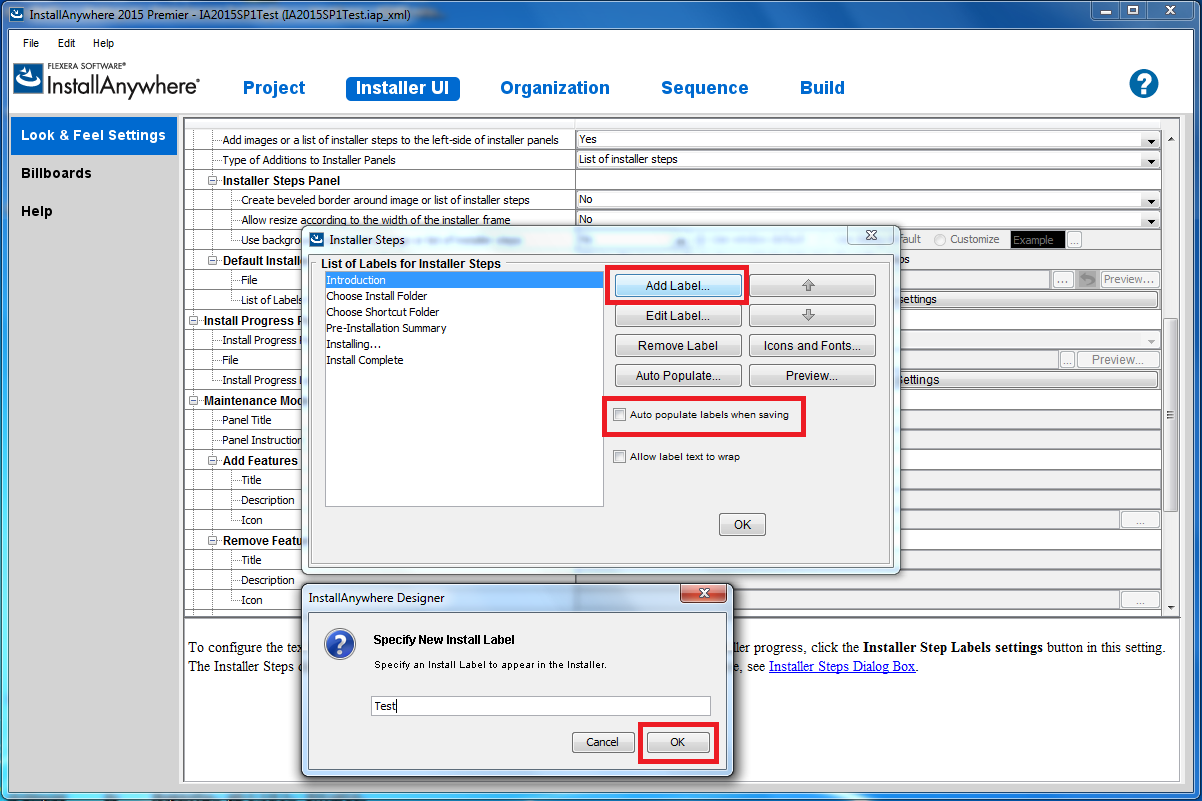
Task: Click the Installer Steps dialog title icon
Action: (x=317, y=240)
